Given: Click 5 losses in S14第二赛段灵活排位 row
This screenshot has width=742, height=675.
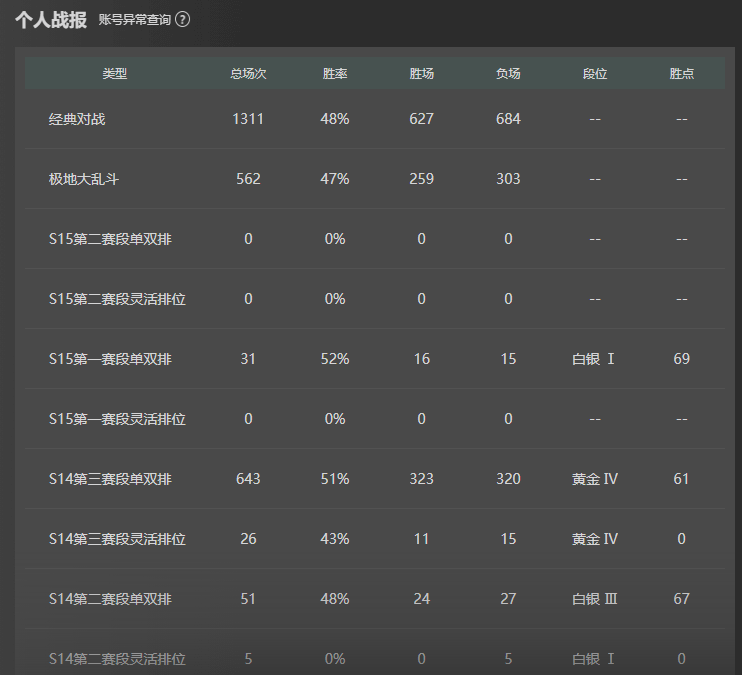Looking at the screenshot, I should click(x=508, y=659).
